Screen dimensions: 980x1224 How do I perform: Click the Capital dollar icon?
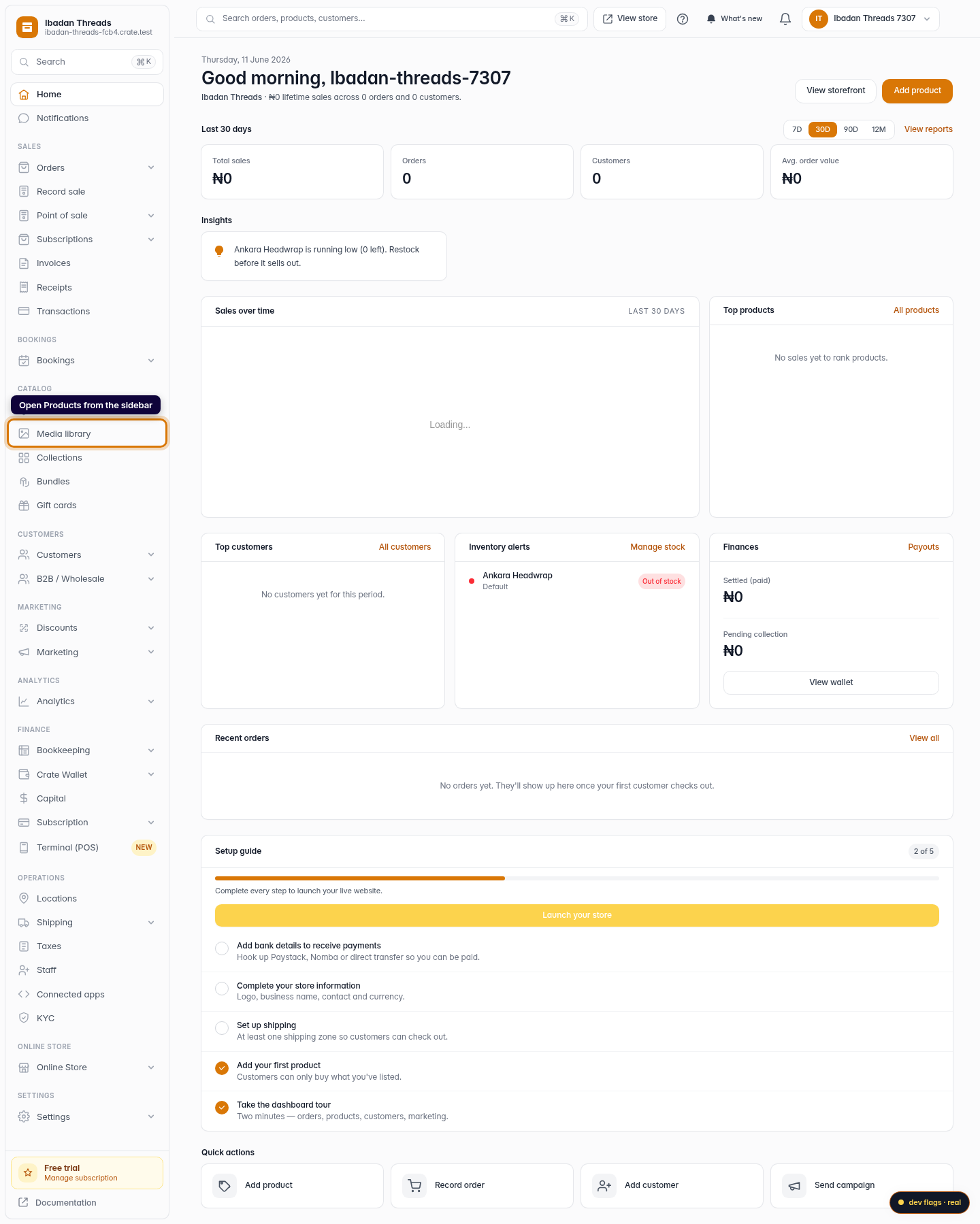(24, 798)
